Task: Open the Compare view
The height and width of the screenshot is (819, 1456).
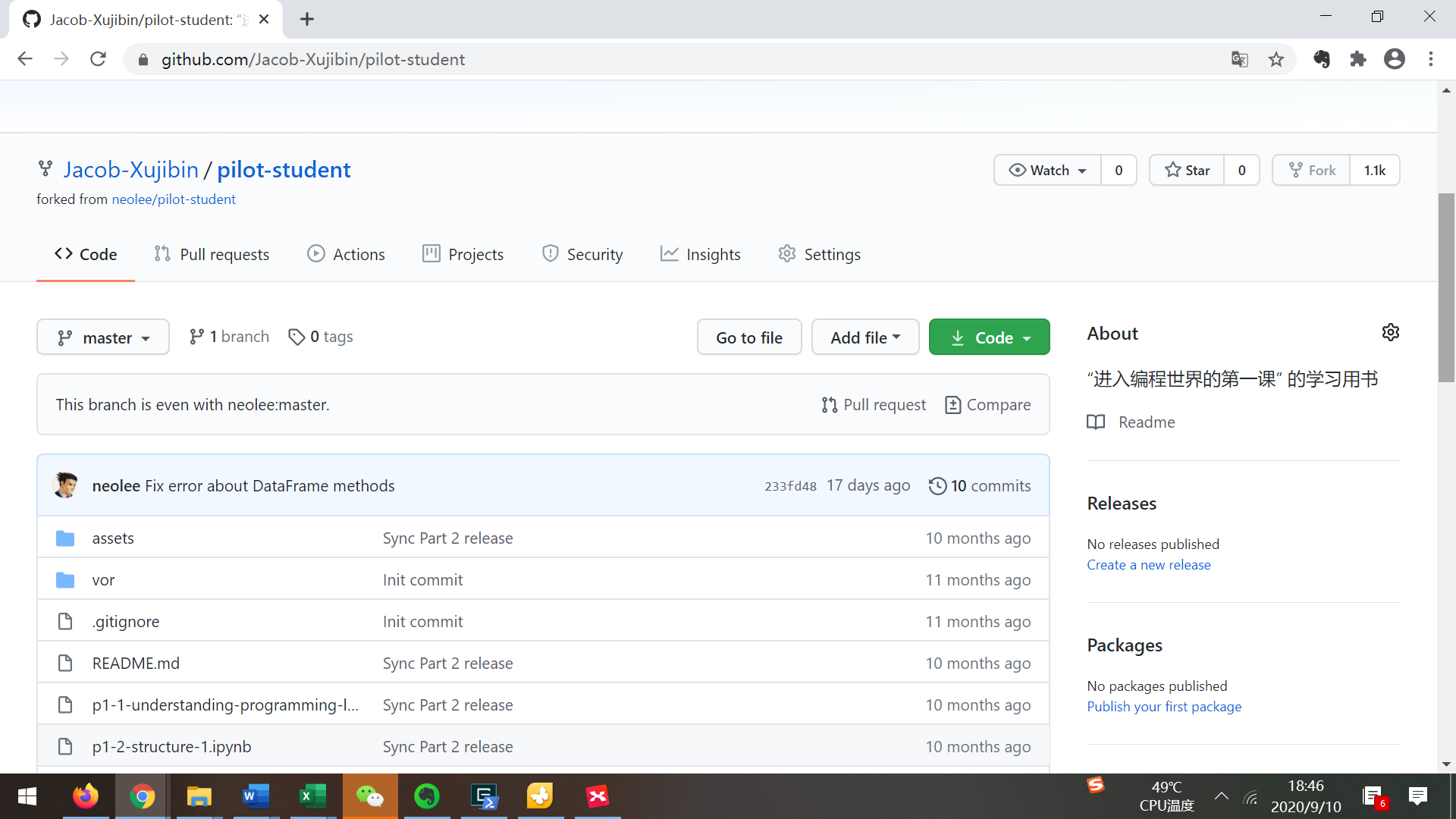Action: [x=988, y=404]
